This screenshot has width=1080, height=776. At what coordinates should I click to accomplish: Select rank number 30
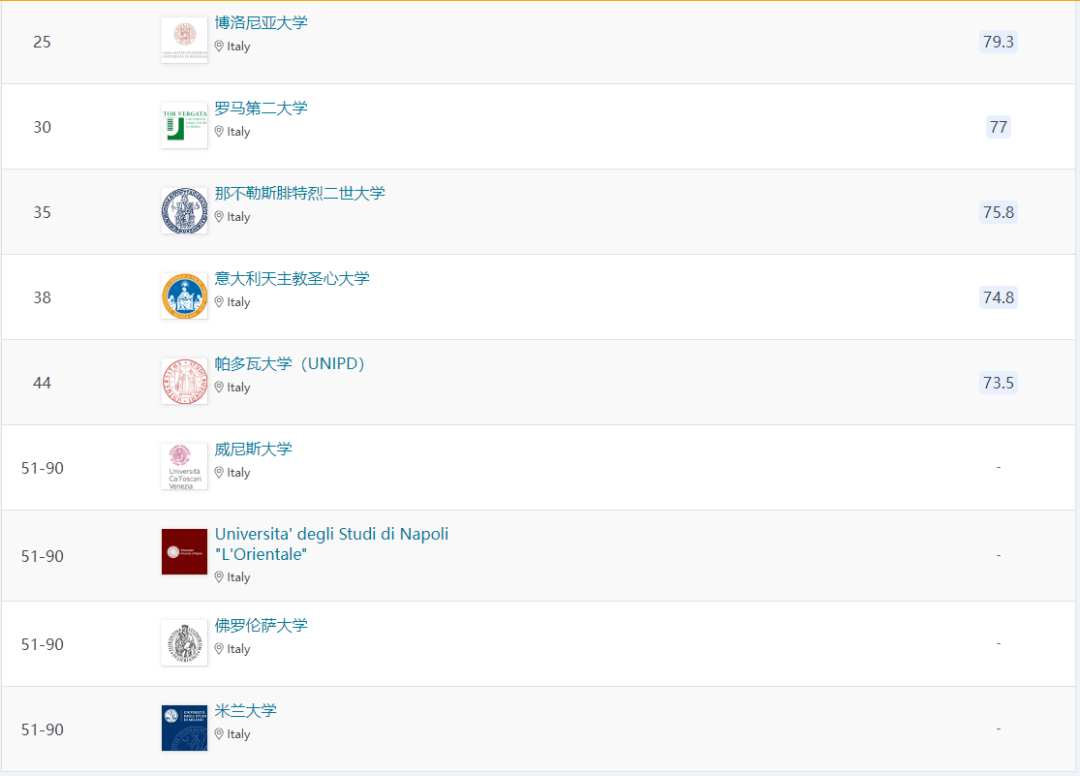pyautogui.click(x=42, y=127)
